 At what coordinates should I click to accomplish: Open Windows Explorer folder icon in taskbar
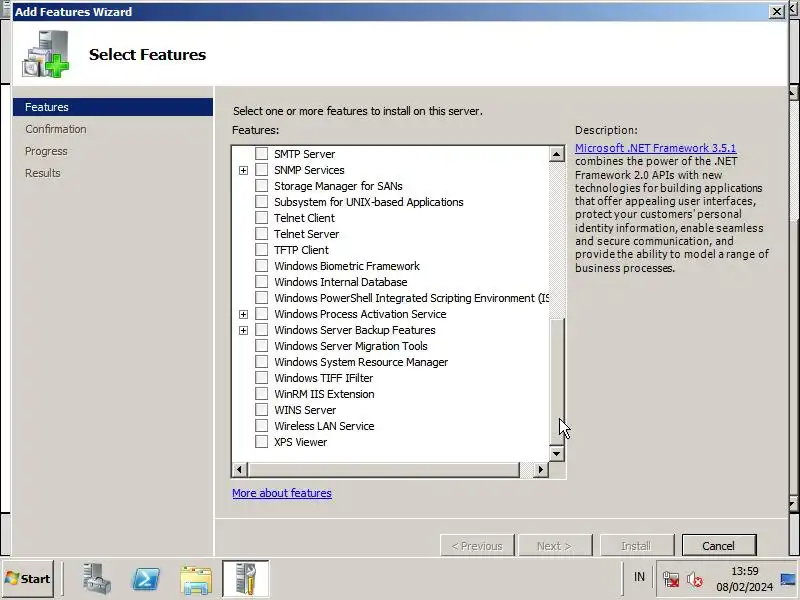pos(196,580)
